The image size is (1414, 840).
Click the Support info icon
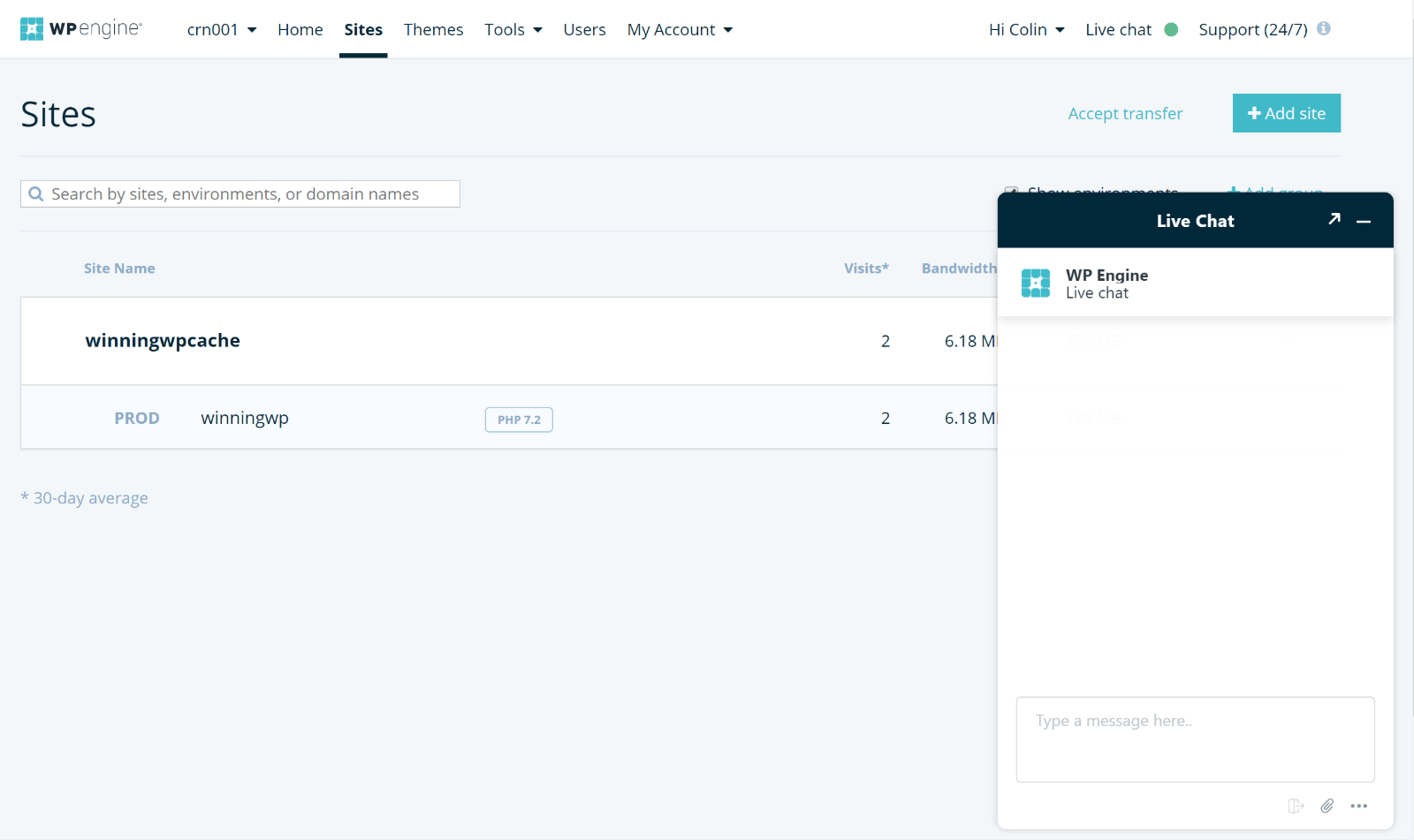pyautogui.click(x=1324, y=28)
